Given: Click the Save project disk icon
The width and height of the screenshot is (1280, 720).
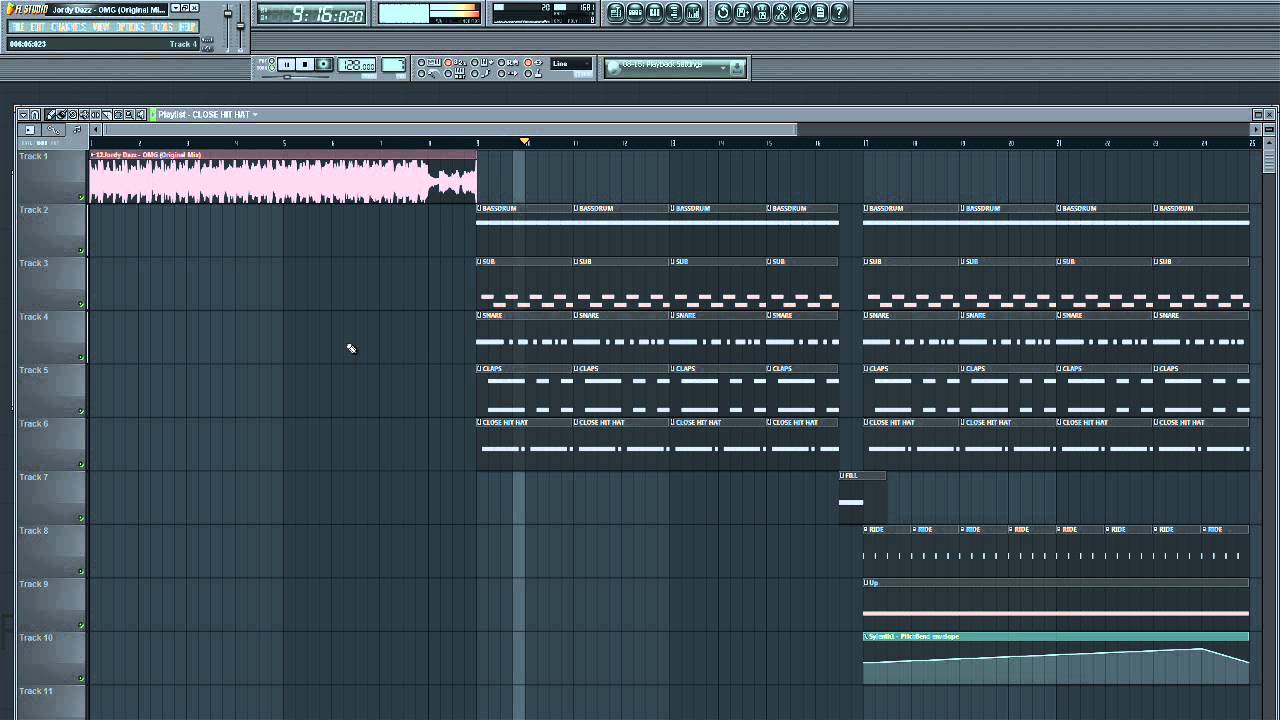Looking at the screenshot, I should click(x=761, y=12).
